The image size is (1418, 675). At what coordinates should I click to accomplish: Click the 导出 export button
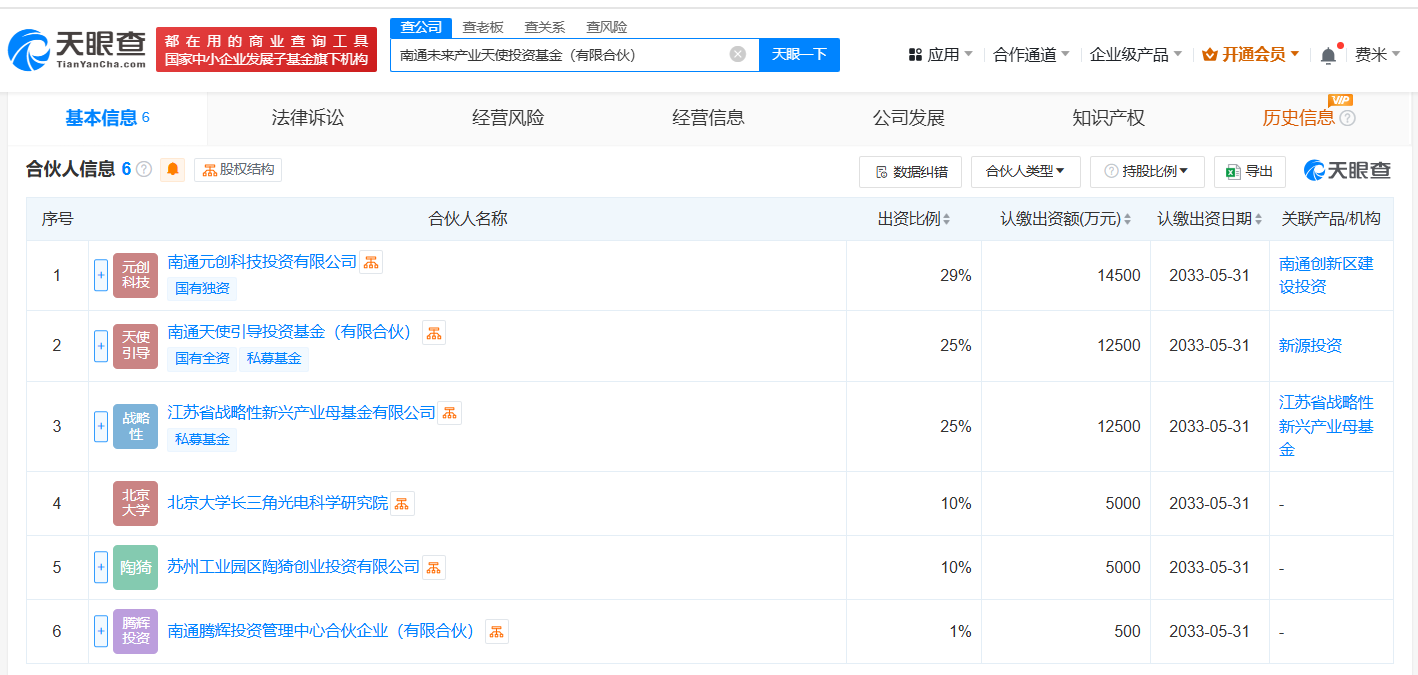pyautogui.click(x=1250, y=172)
